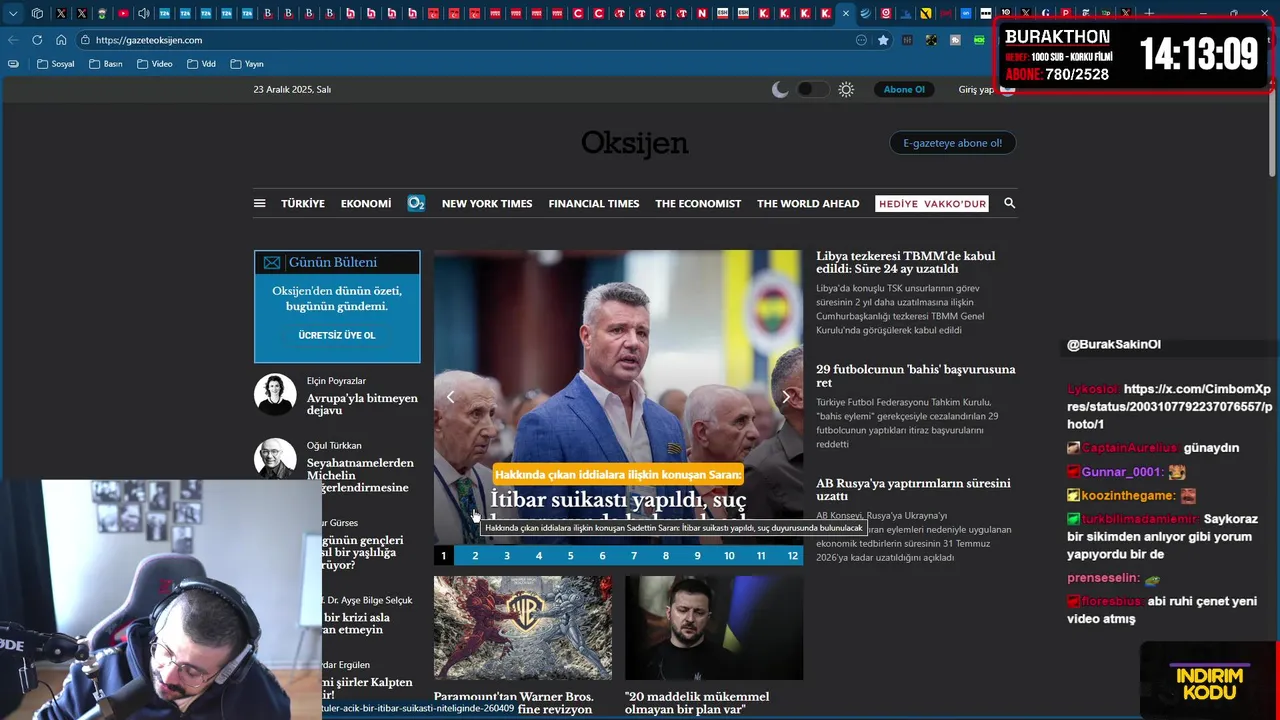Viewport: 1280px width, 720px height.
Task: Click the moon dark-mode icon
Action: click(x=780, y=89)
